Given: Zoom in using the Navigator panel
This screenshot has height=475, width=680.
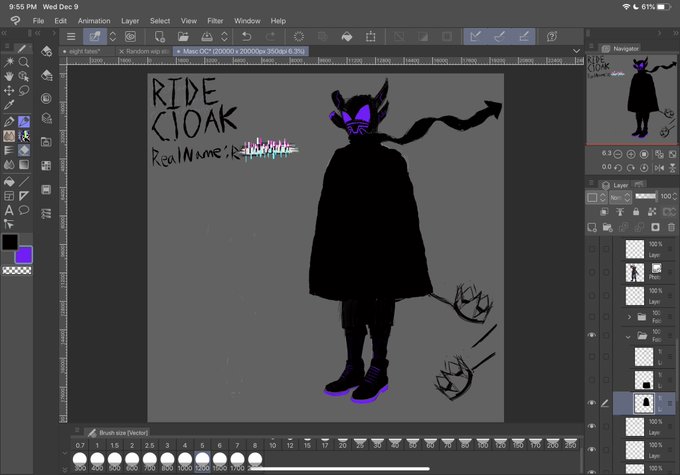Looking at the screenshot, I should 631,154.
